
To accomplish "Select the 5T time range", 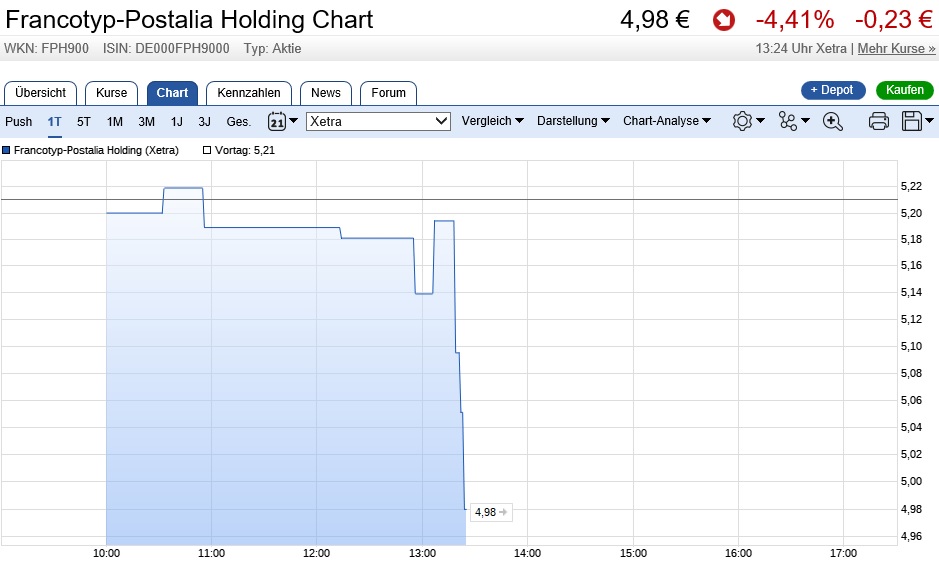I will pos(84,121).
